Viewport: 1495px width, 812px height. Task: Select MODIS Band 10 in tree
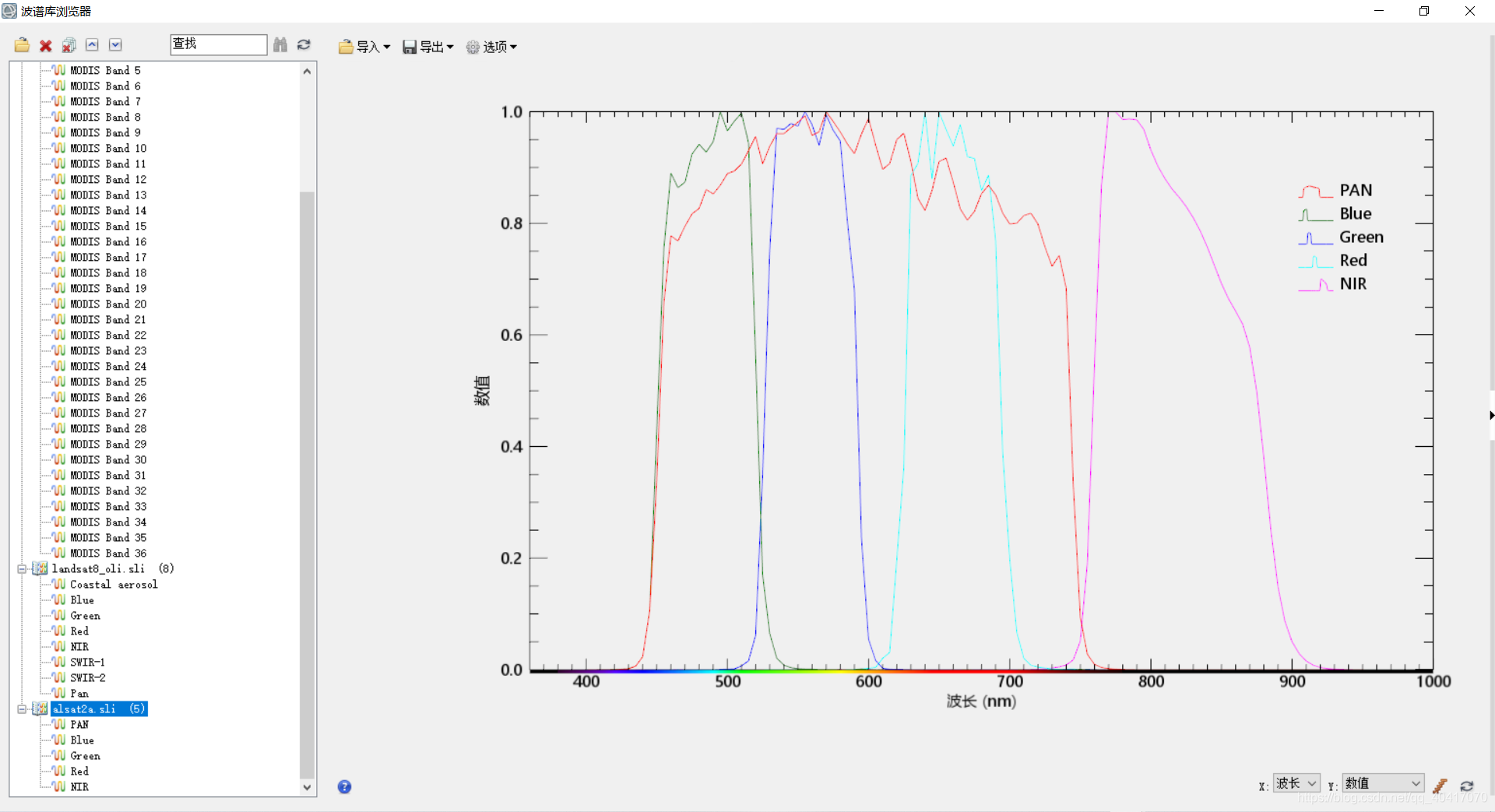[108, 149]
